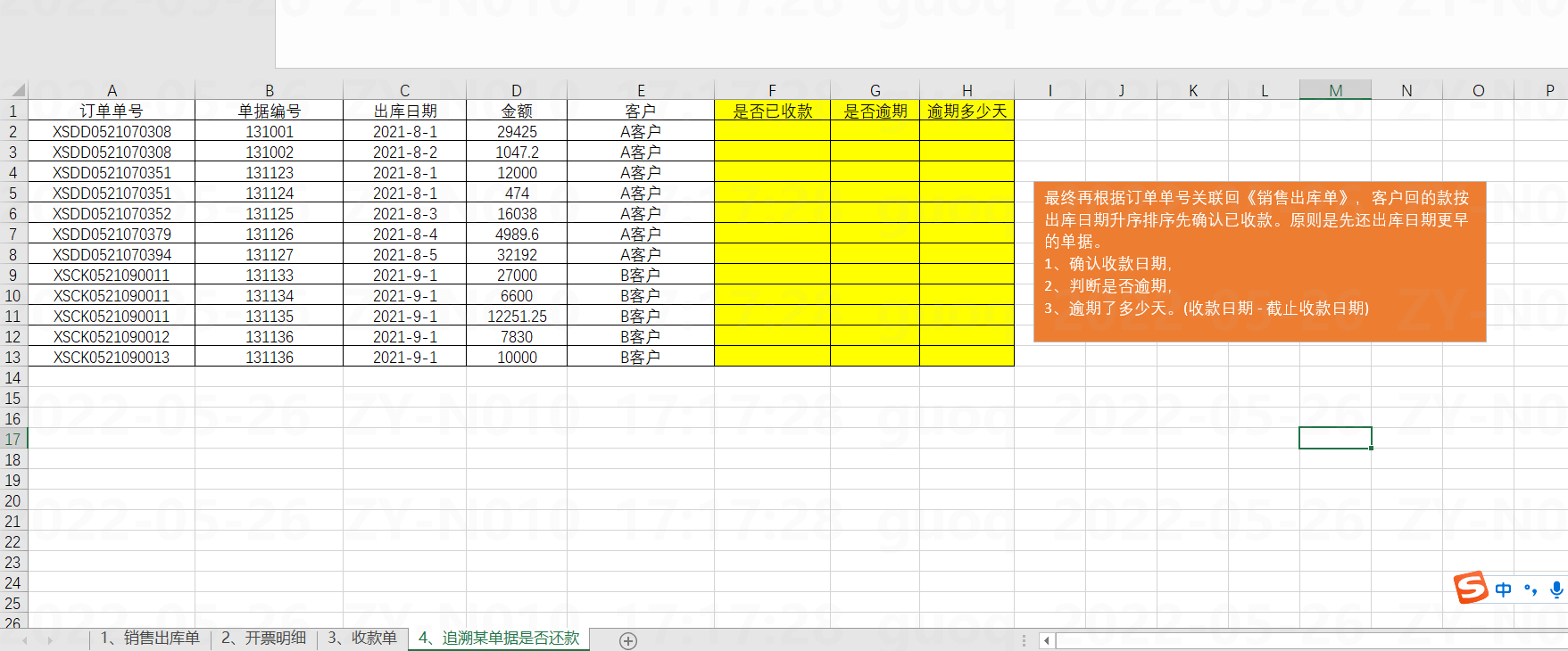Click amount cell 12251.25

coord(517,316)
